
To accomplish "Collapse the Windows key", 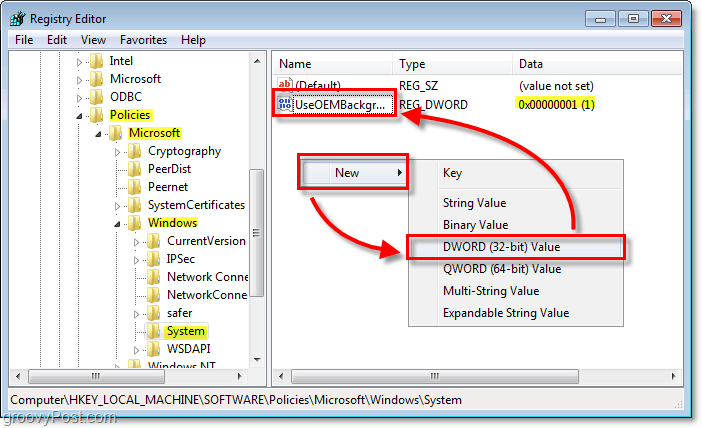I will tap(117, 224).
